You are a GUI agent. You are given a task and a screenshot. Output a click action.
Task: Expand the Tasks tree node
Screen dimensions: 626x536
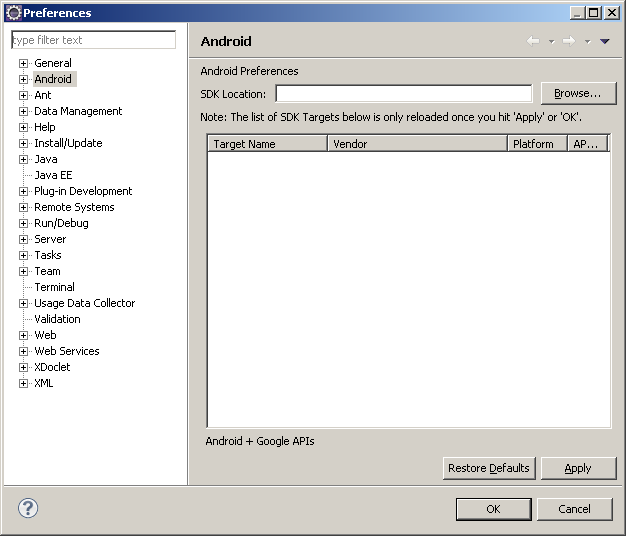(x=23, y=255)
